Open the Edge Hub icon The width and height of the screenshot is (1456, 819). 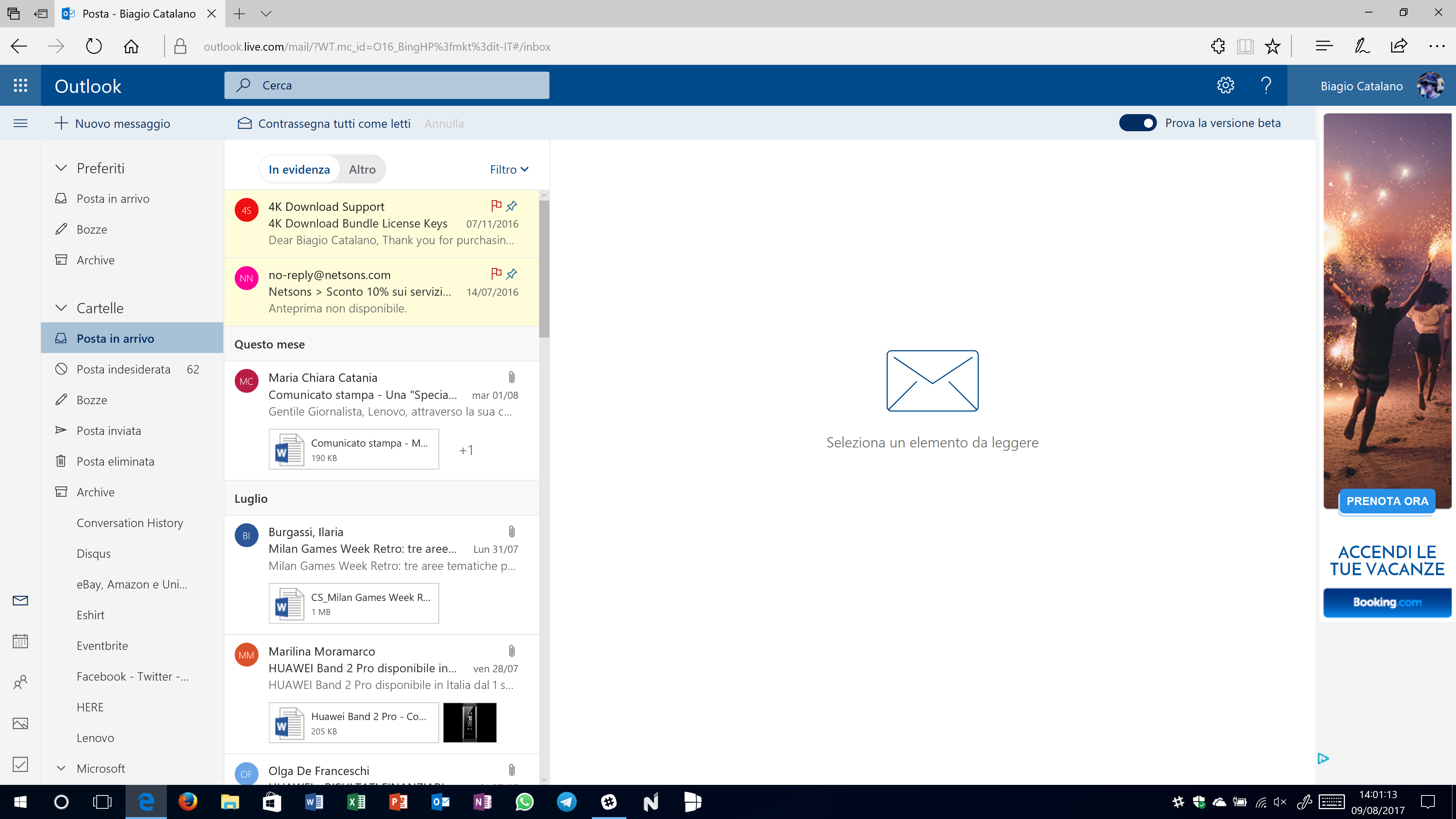tap(1324, 46)
